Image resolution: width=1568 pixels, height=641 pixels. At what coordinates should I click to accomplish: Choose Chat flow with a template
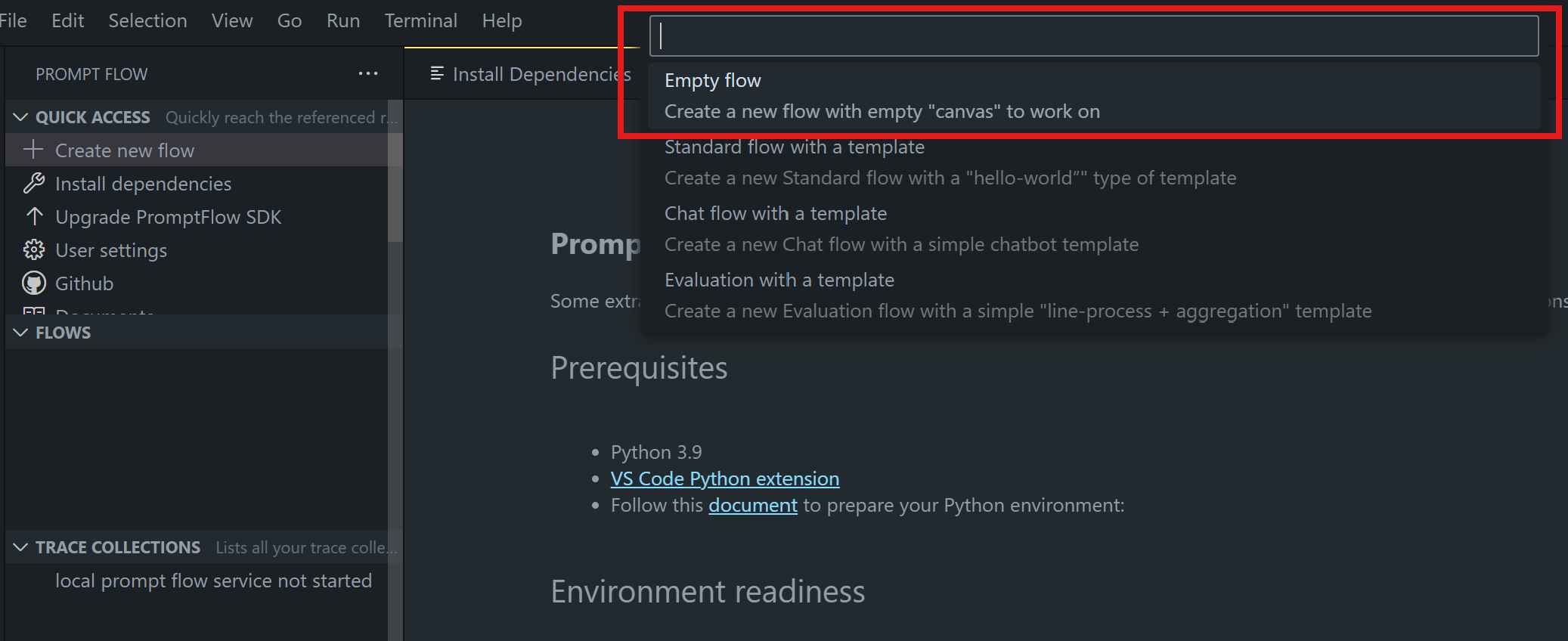click(1094, 229)
